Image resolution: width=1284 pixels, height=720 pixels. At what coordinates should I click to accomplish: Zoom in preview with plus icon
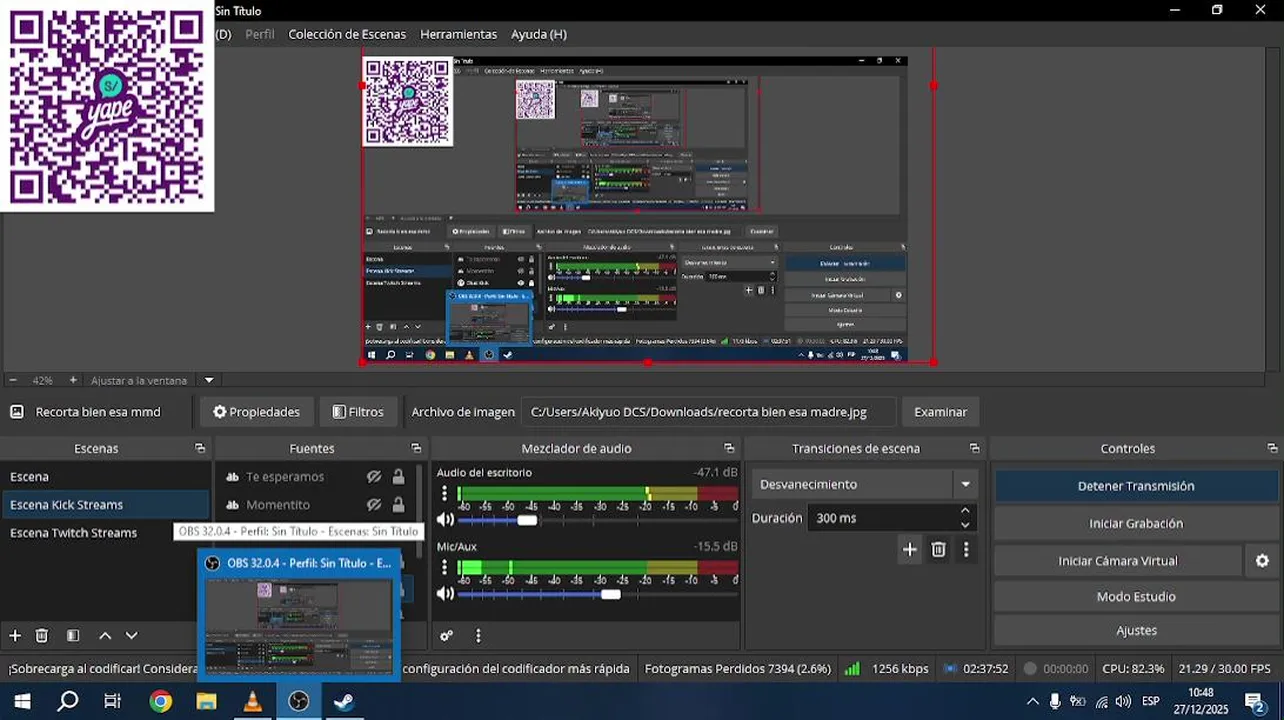(x=73, y=380)
